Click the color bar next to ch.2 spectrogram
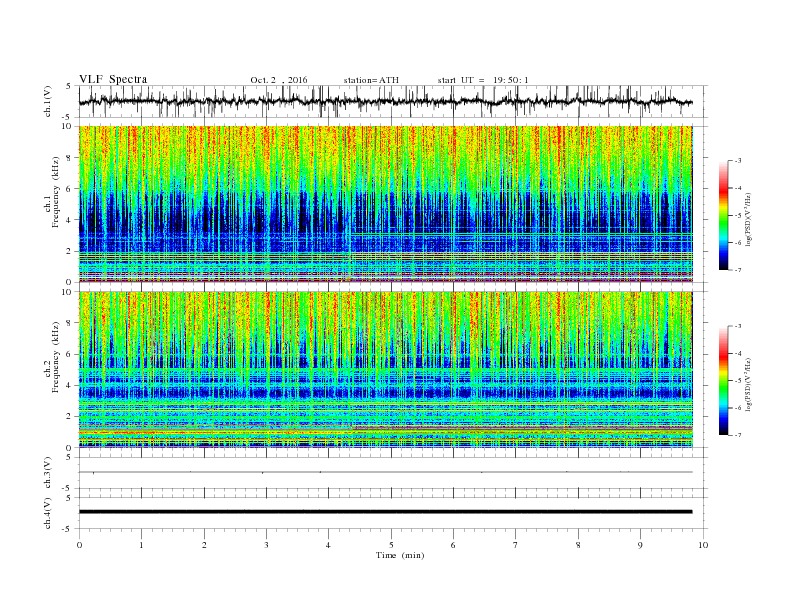This screenshot has height=612, width=792. (x=723, y=381)
